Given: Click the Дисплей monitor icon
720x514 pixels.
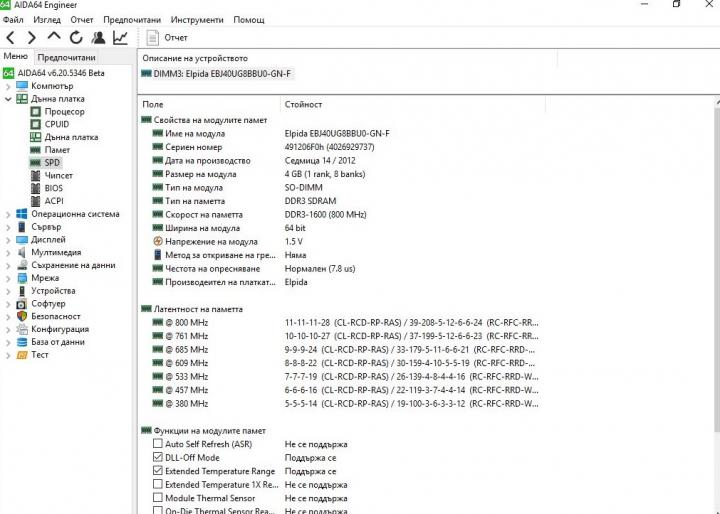Looking at the screenshot, I should coord(22,240).
